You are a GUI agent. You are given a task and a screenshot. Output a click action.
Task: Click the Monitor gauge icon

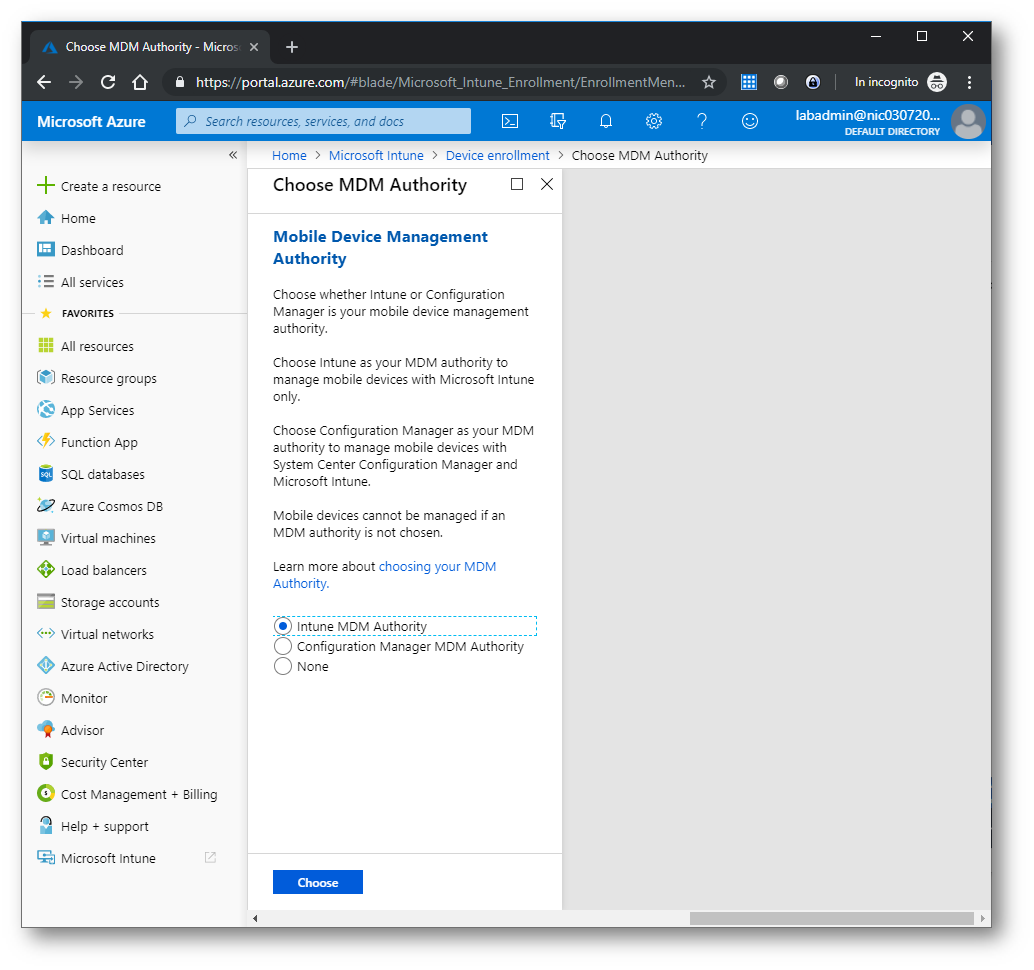(46, 697)
